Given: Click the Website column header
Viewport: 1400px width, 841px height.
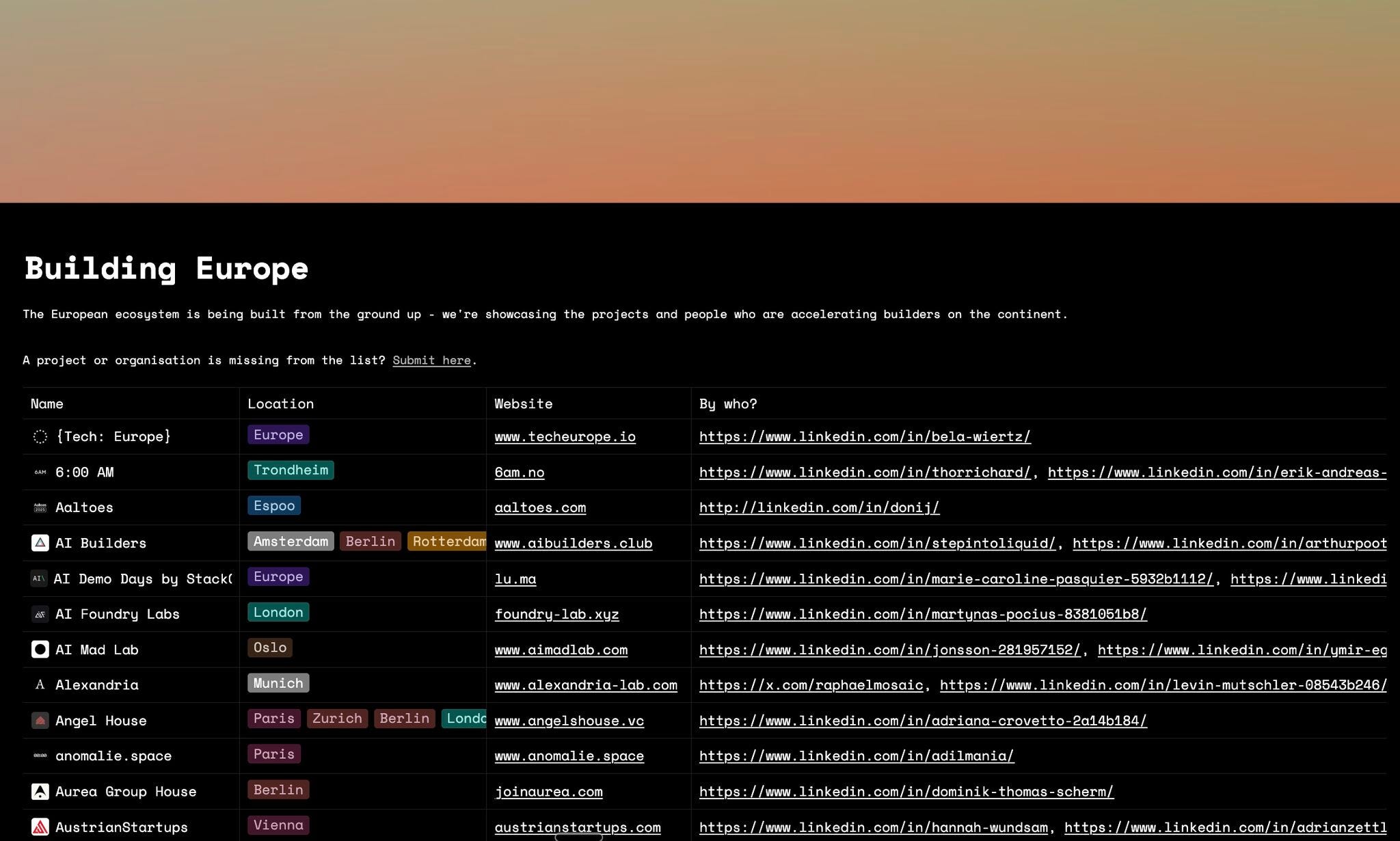Looking at the screenshot, I should tap(523, 404).
